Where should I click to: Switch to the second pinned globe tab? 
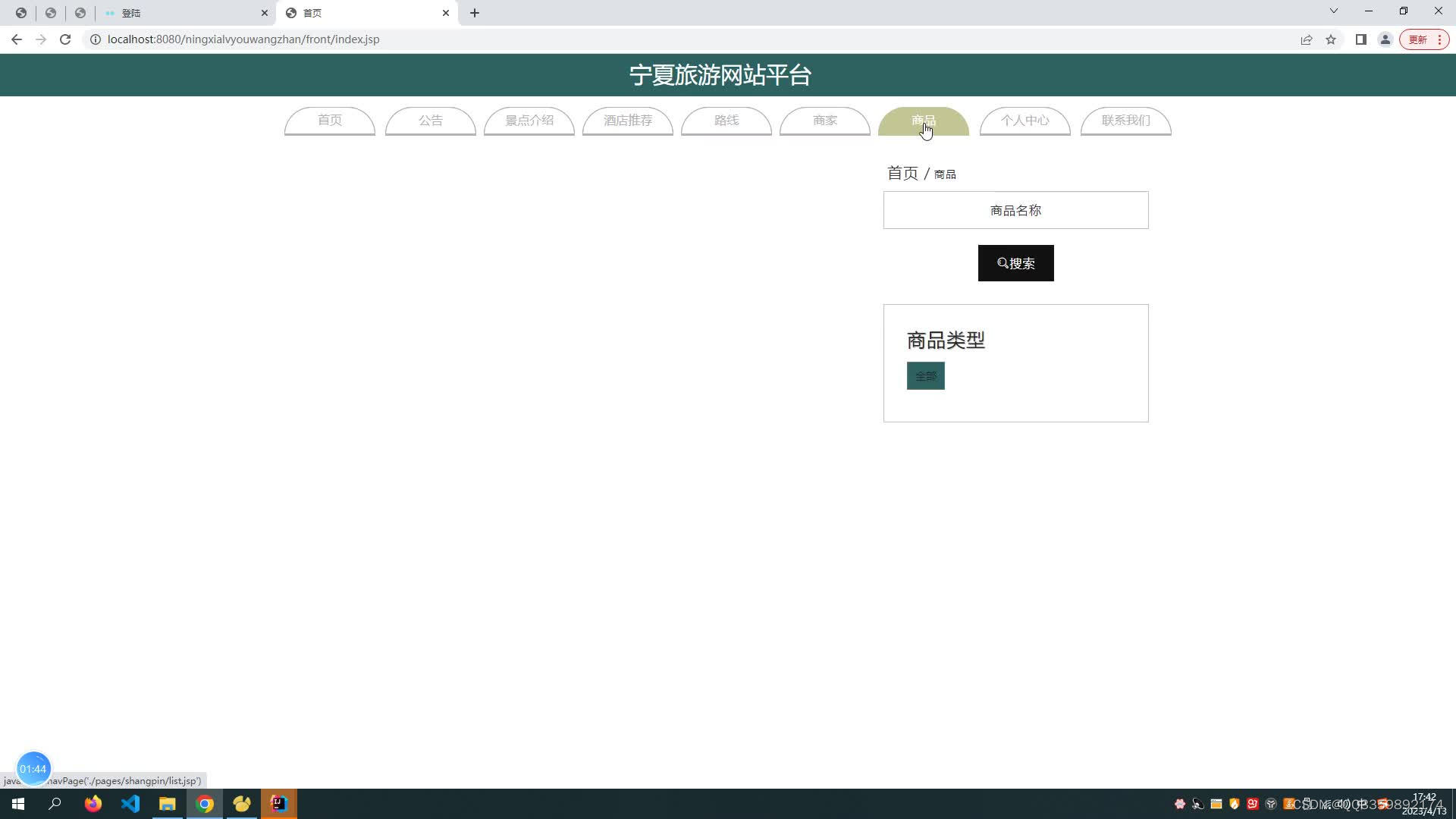click(x=51, y=13)
